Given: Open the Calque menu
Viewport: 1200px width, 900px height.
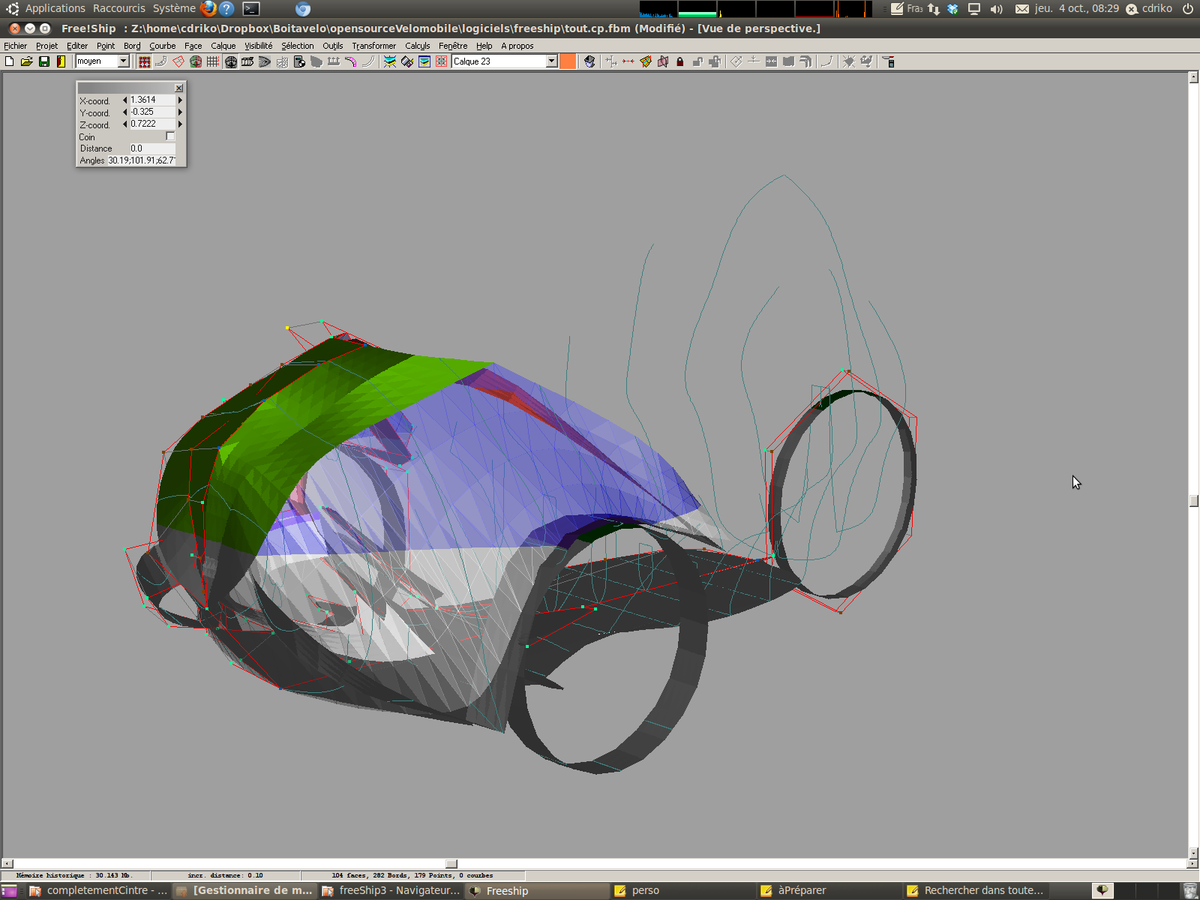Looking at the screenshot, I should [x=223, y=46].
